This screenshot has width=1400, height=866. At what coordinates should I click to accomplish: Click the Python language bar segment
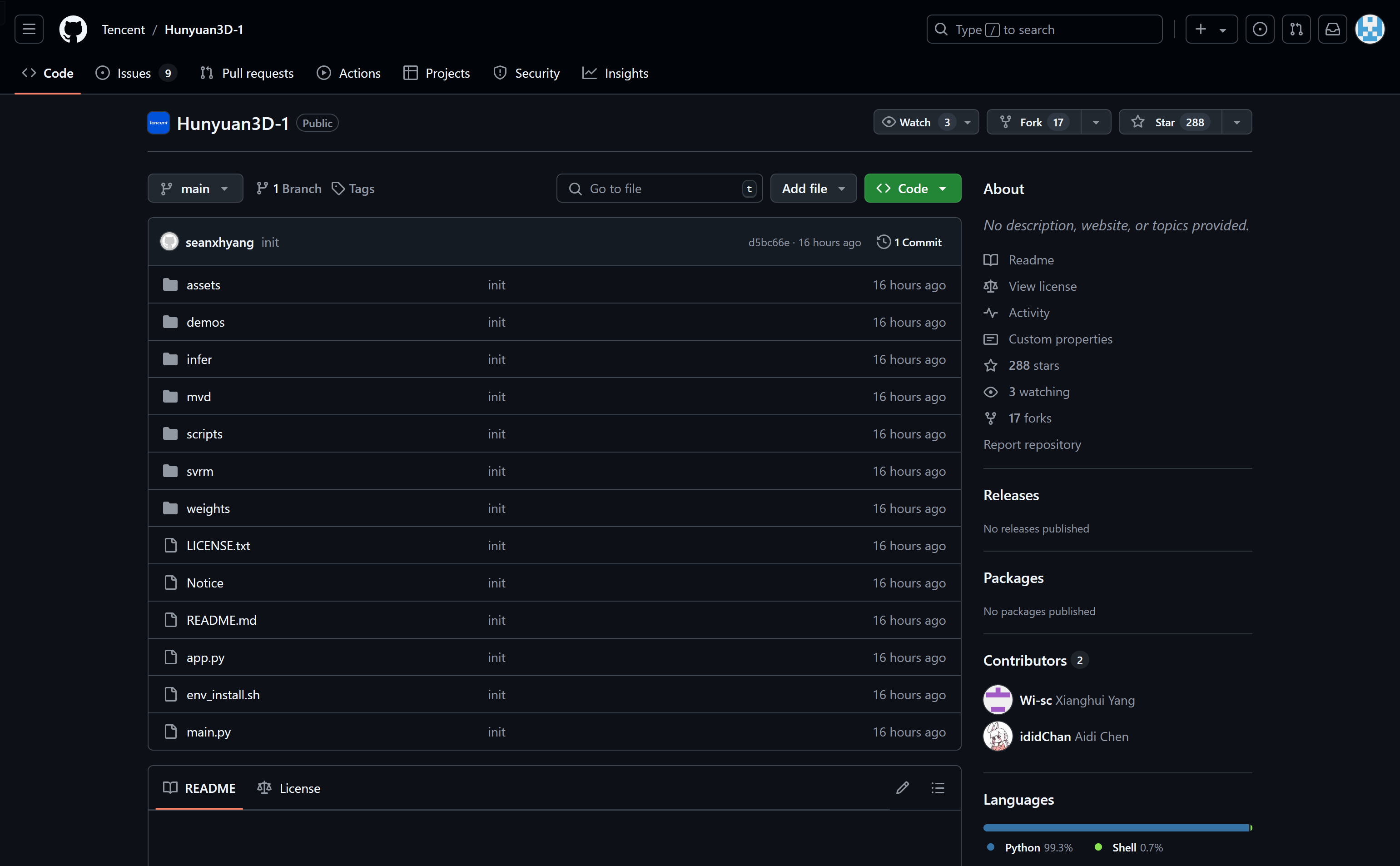click(x=1116, y=828)
